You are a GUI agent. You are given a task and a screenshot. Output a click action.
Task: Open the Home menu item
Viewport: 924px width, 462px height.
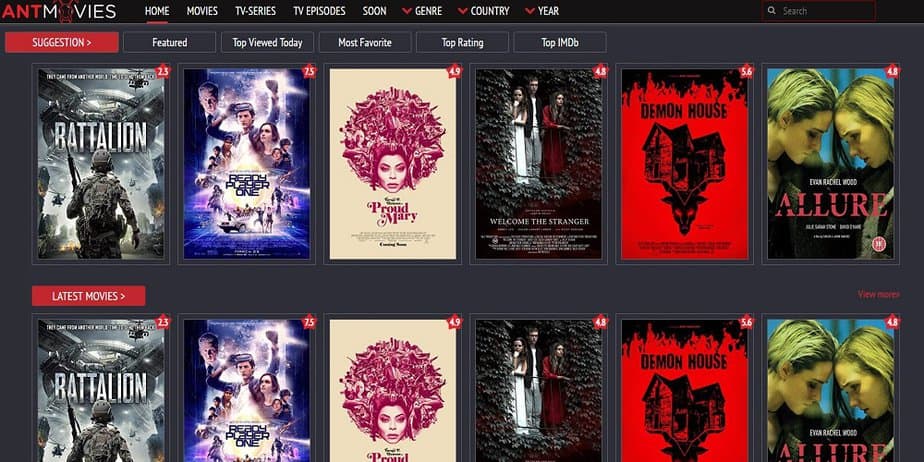coord(157,11)
